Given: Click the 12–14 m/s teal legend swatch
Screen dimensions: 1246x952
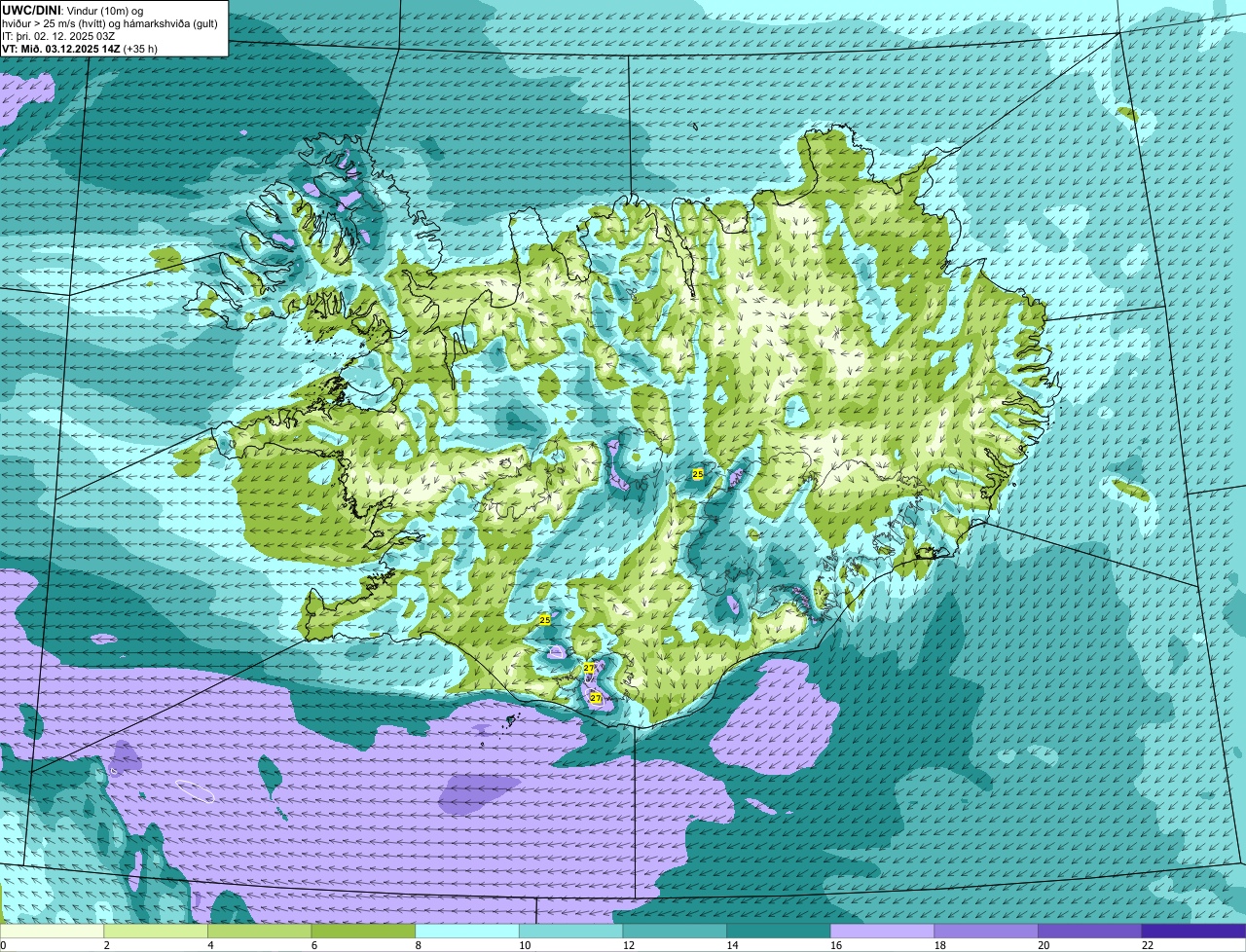Looking at the screenshot, I should point(675,931).
